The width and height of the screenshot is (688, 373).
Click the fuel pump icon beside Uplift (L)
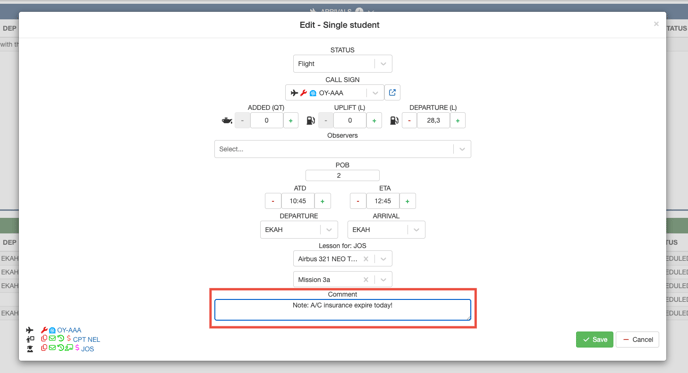coord(311,120)
